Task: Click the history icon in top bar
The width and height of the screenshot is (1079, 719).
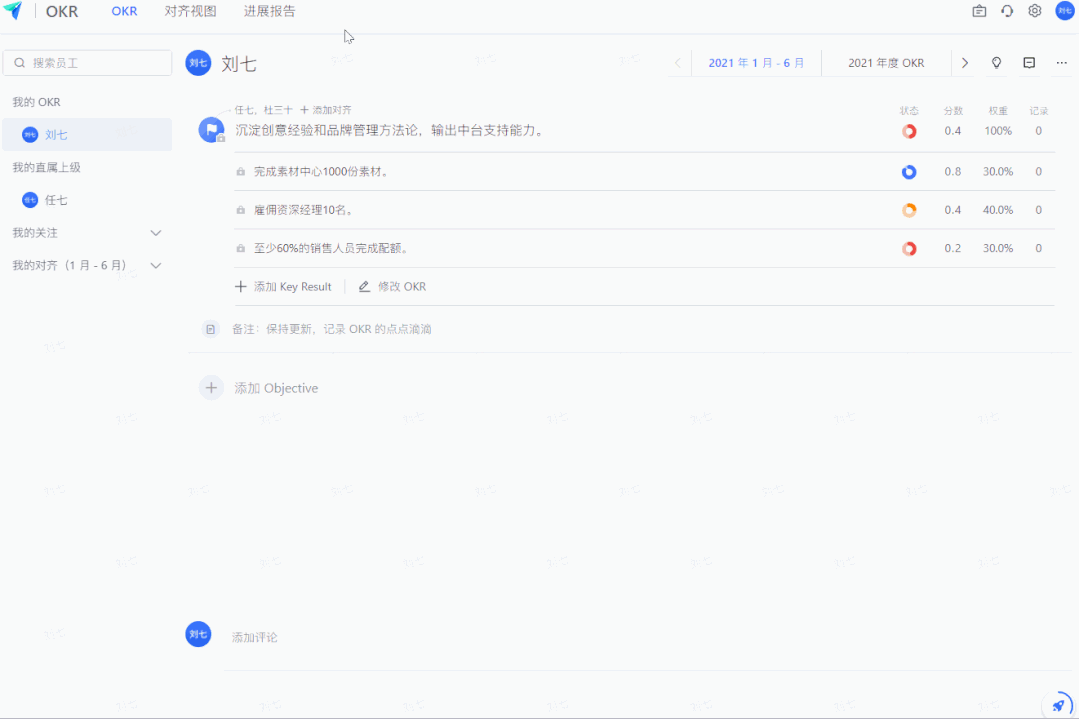Action: (x=1006, y=11)
